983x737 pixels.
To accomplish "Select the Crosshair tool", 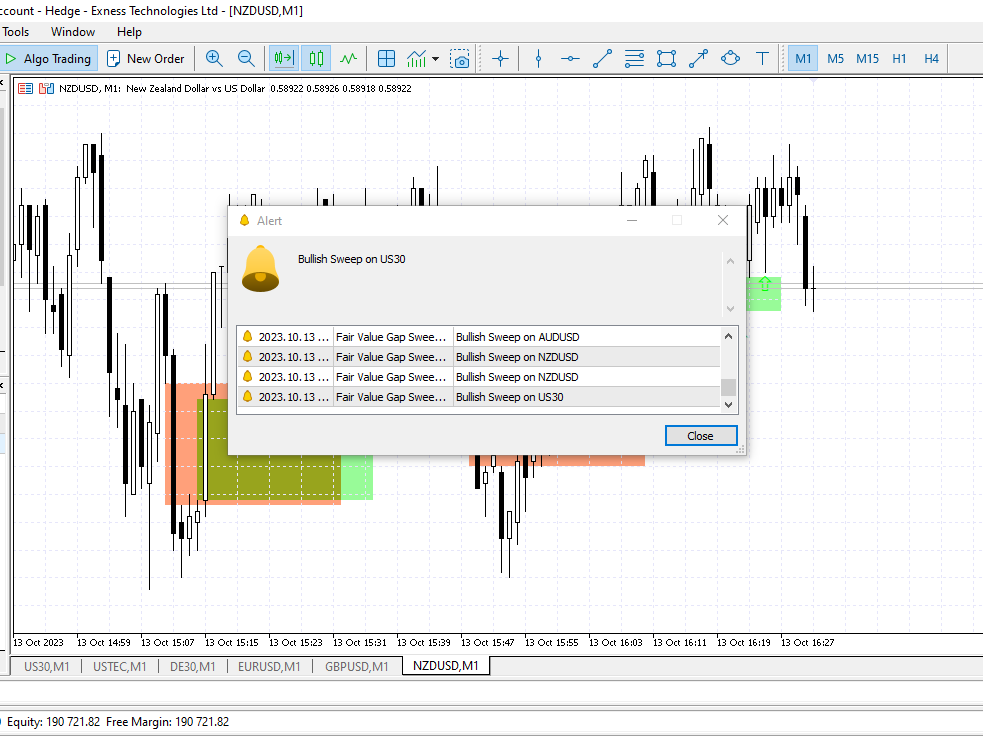I will (499, 58).
